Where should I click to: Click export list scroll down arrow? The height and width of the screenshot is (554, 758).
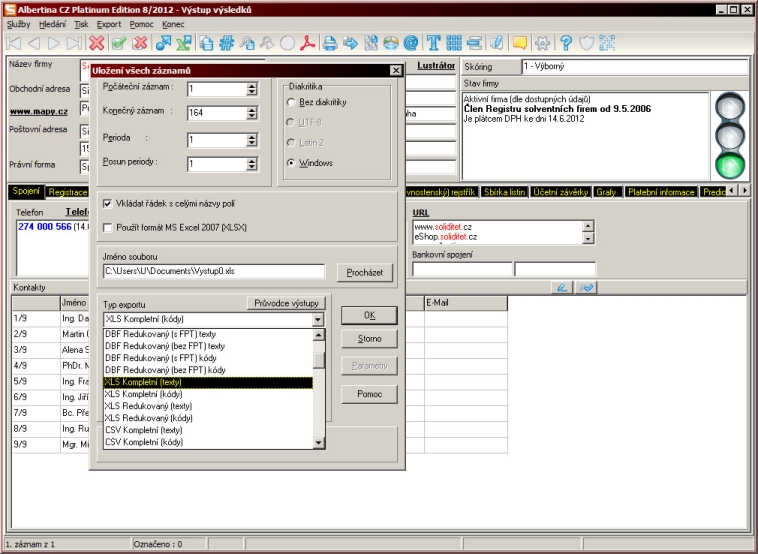[319, 442]
